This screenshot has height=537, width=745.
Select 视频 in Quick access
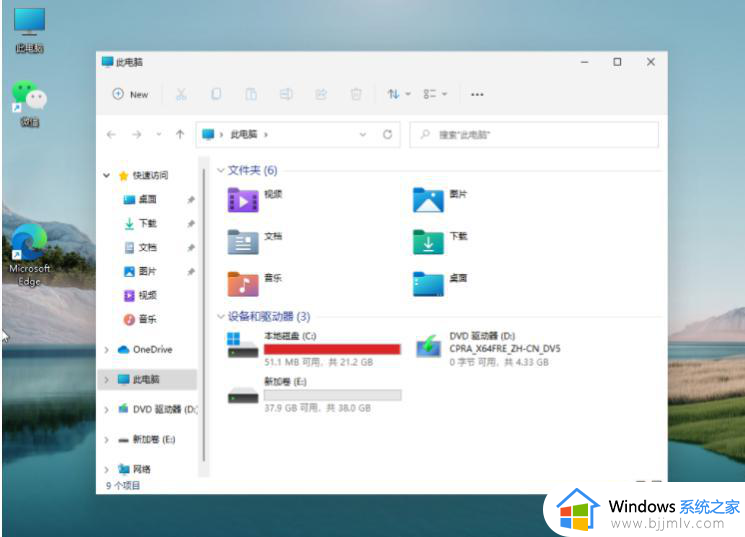click(147, 295)
